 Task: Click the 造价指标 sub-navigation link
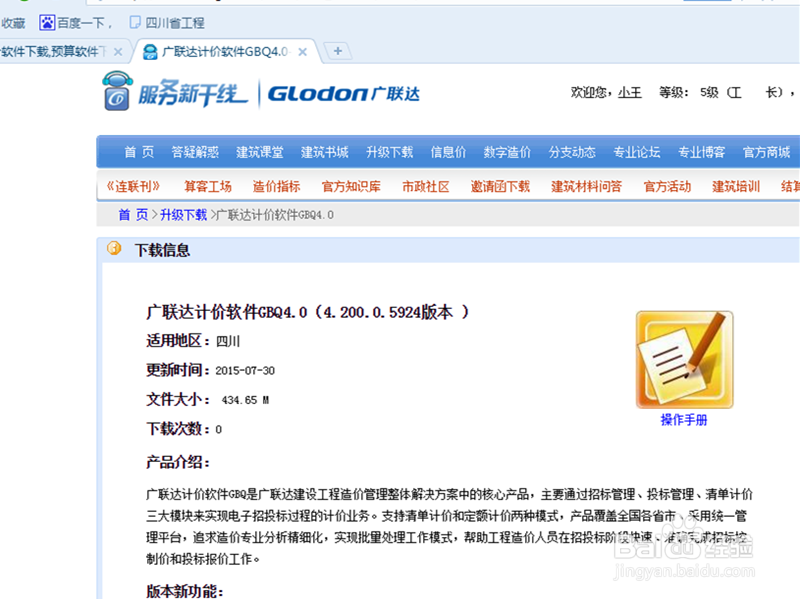point(277,186)
